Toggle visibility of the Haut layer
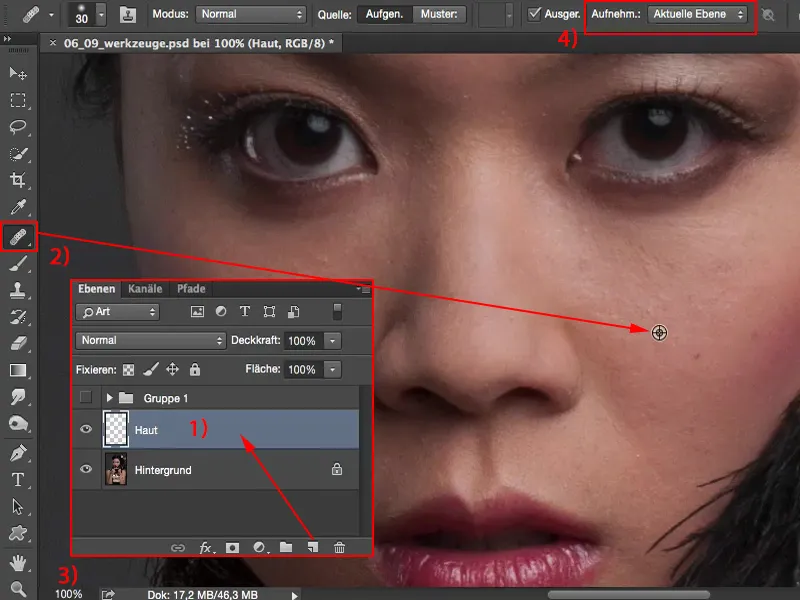The width and height of the screenshot is (800, 600). coord(86,429)
